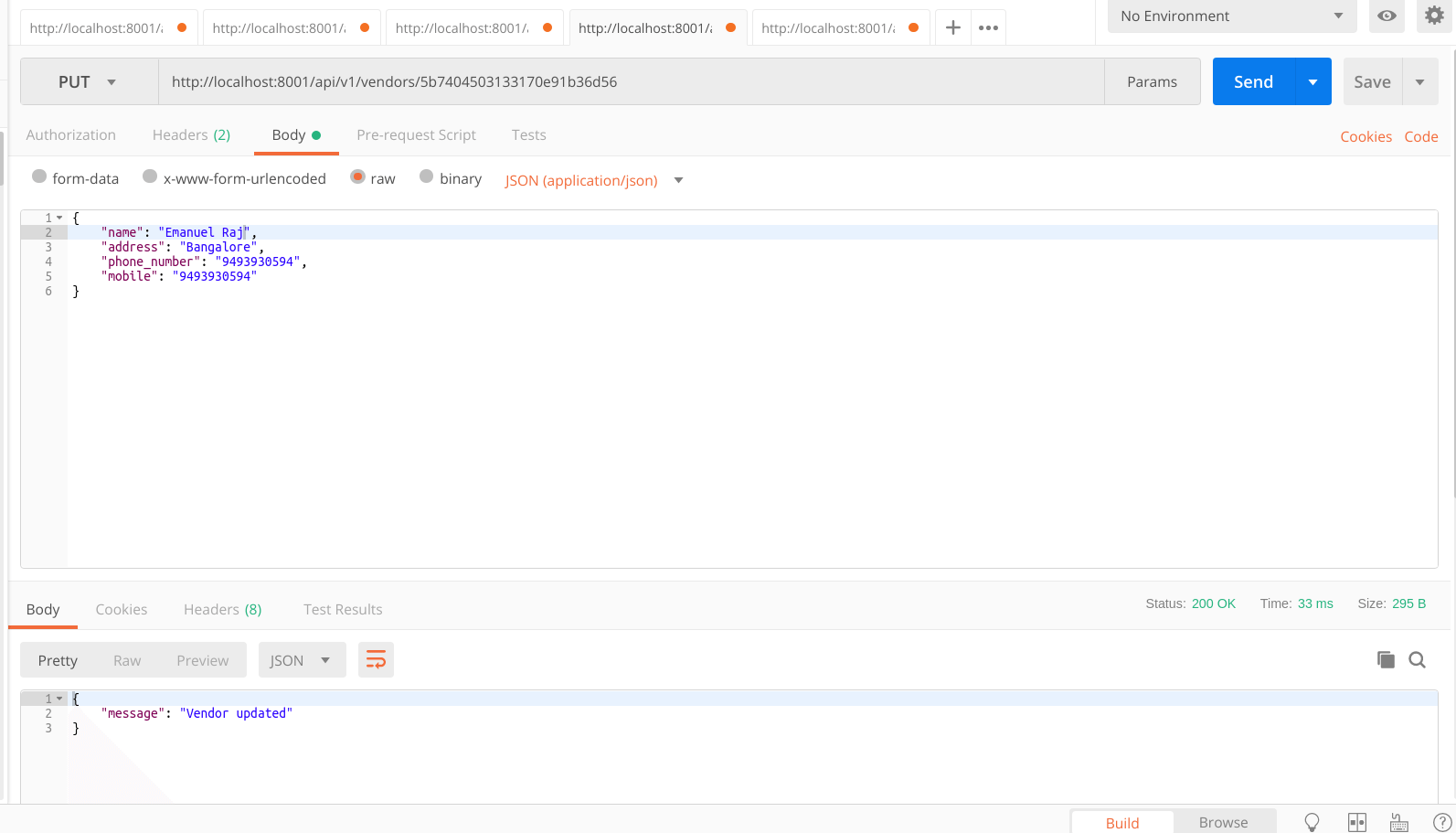Search within the response body
Image resolution: width=1456 pixels, height=833 pixels.
pyautogui.click(x=1417, y=659)
